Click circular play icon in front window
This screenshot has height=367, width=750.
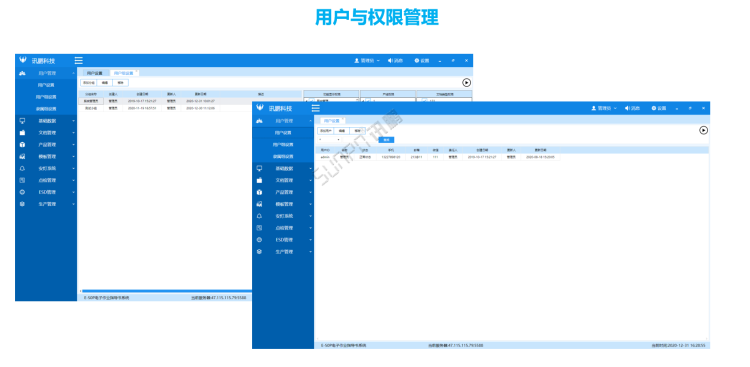(x=703, y=130)
